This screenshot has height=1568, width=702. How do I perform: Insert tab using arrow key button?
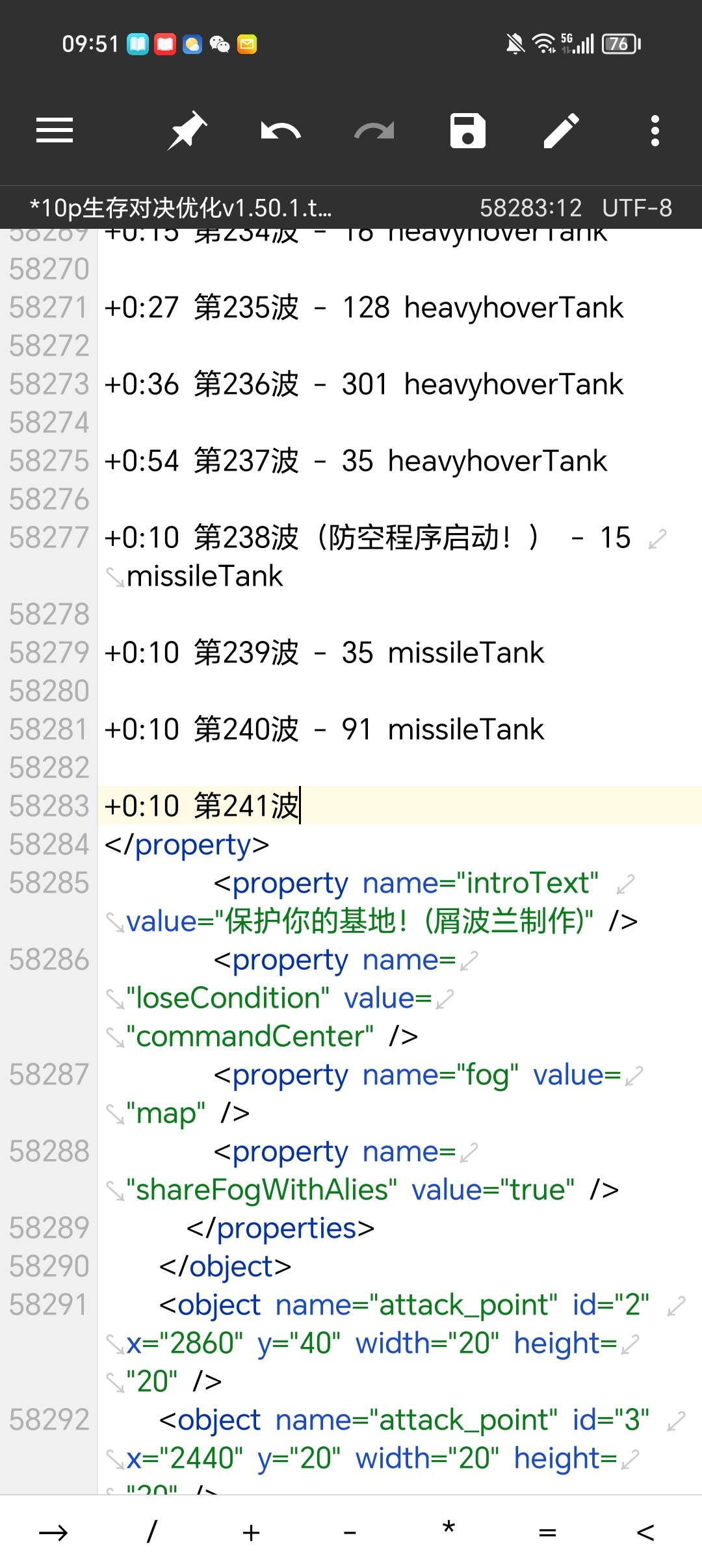53,1533
